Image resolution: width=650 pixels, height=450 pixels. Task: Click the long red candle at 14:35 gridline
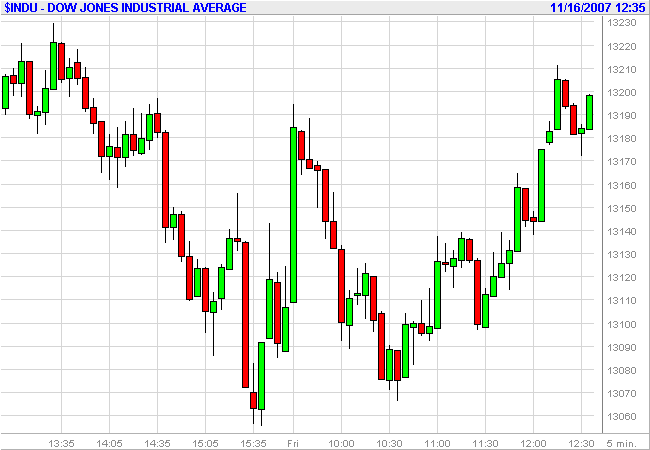tap(165, 180)
